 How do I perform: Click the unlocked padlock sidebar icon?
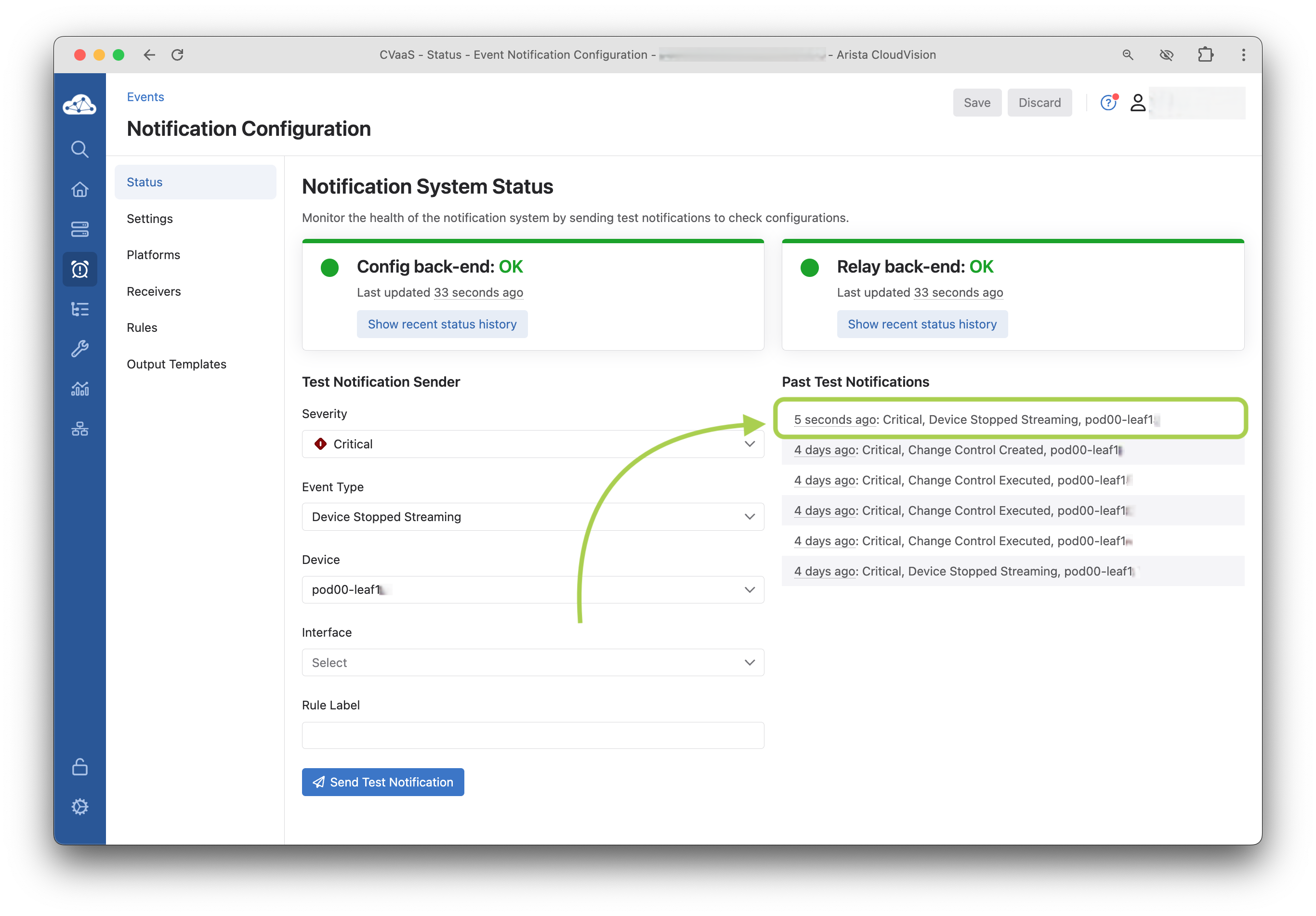(79, 766)
